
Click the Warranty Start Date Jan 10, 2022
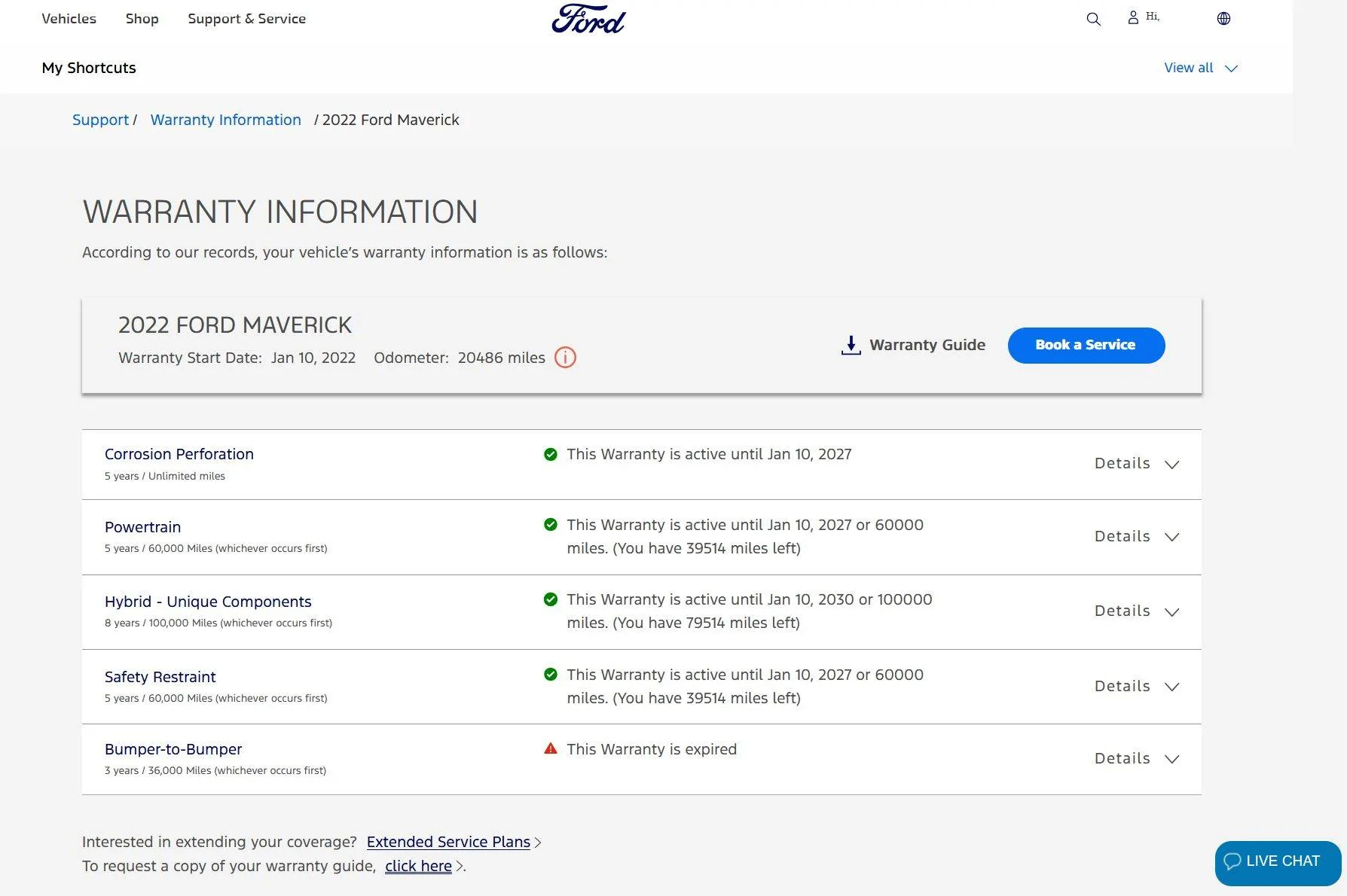(237, 358)
